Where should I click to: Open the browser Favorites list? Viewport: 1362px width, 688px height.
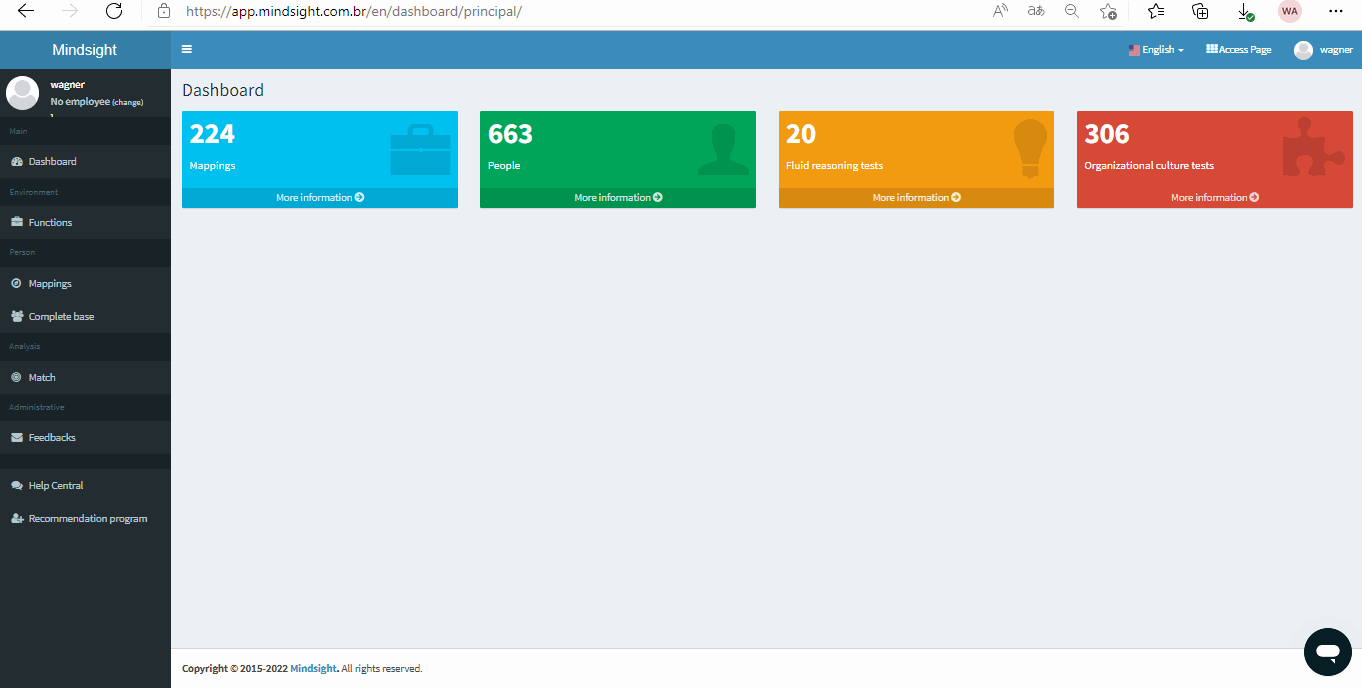pos(1156,11)
